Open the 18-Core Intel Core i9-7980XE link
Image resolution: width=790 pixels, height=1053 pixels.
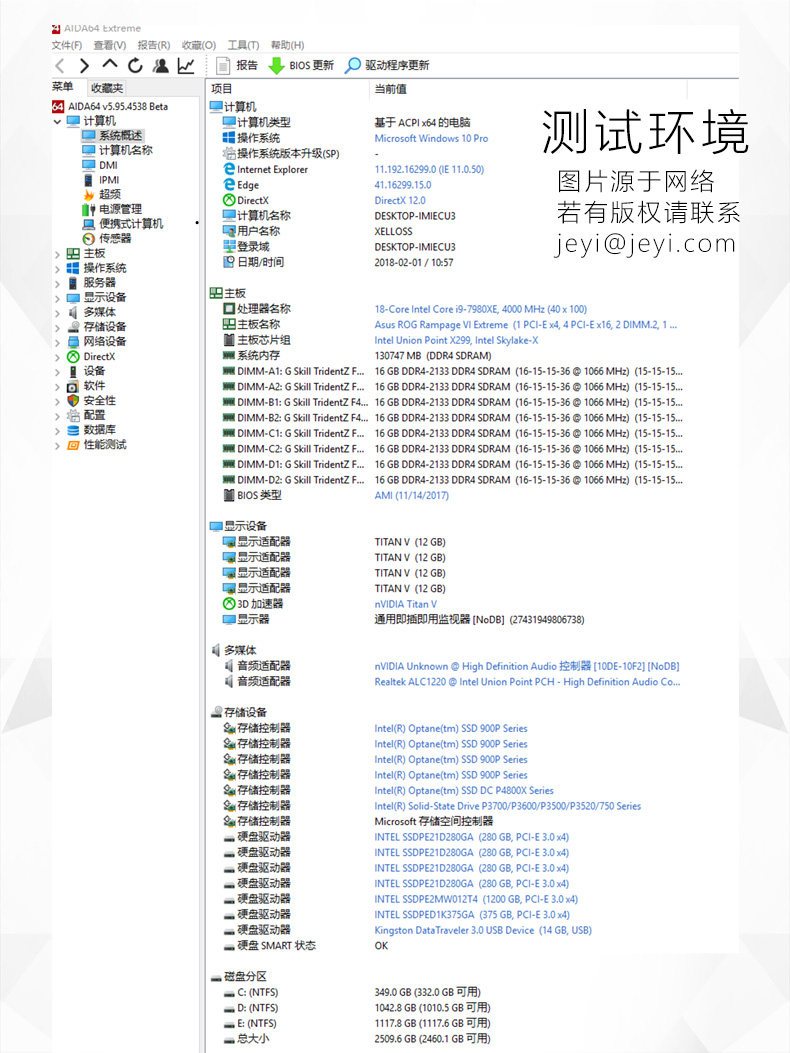pos(480,309)
